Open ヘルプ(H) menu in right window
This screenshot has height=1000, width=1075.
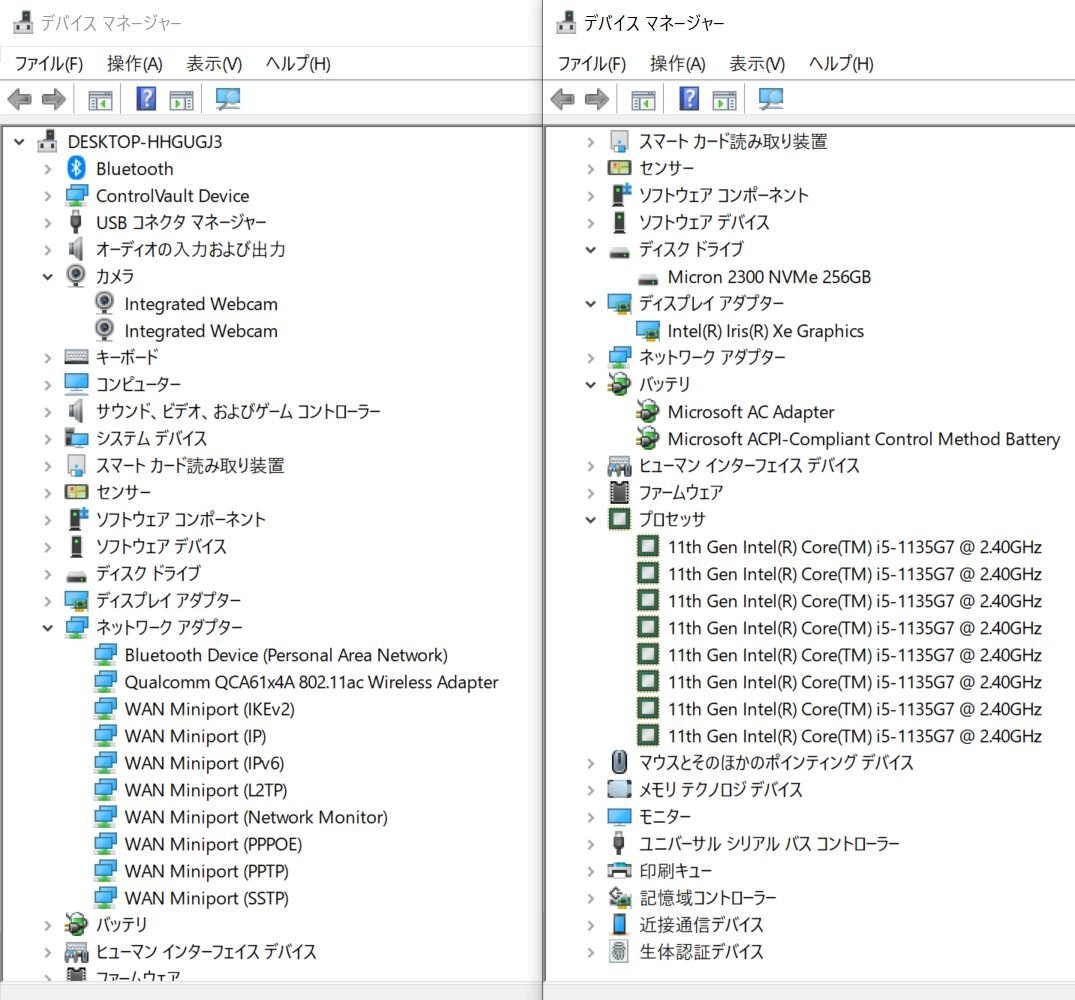point(841,64)
